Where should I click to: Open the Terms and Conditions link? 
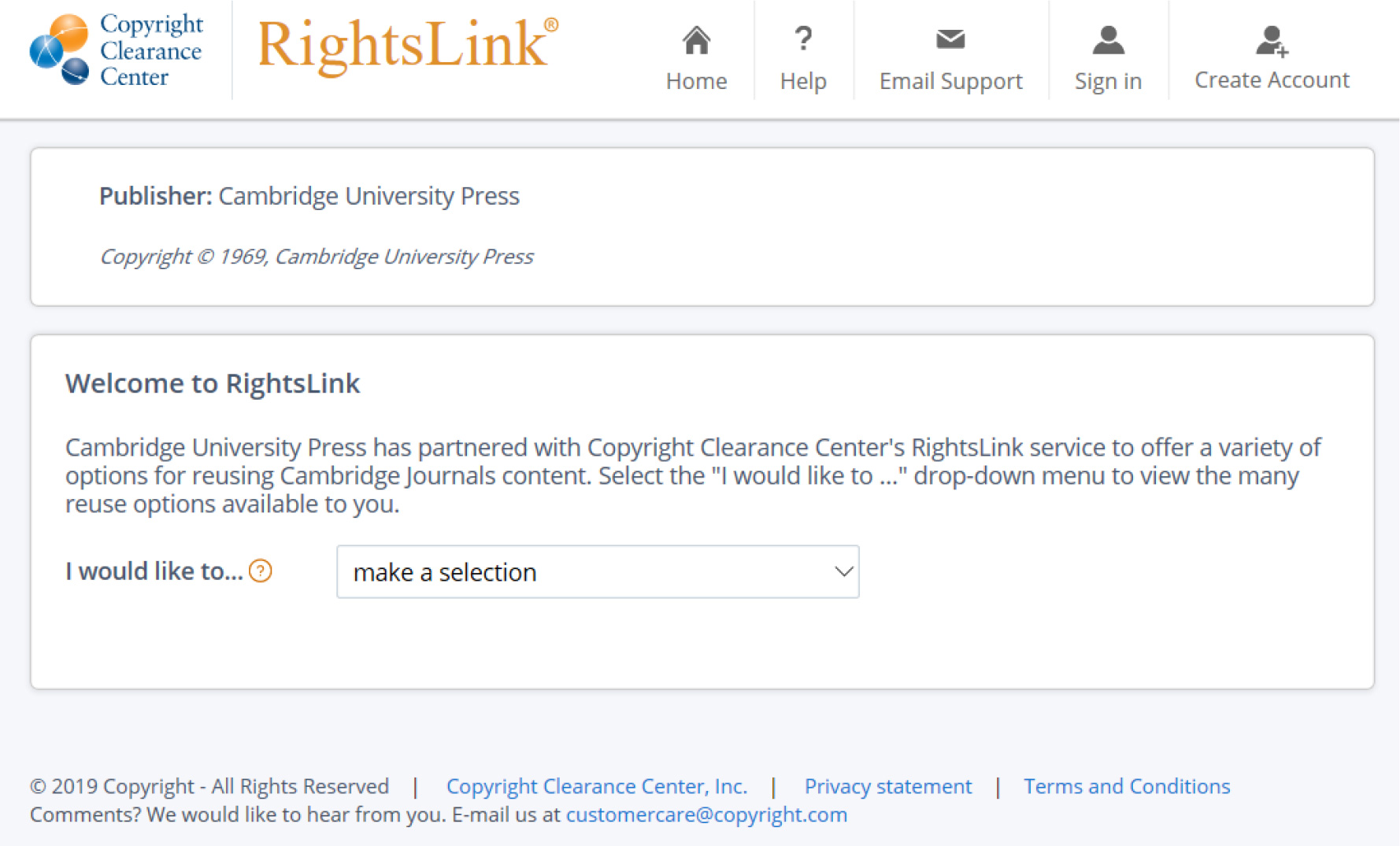[x=1127, y=786]
